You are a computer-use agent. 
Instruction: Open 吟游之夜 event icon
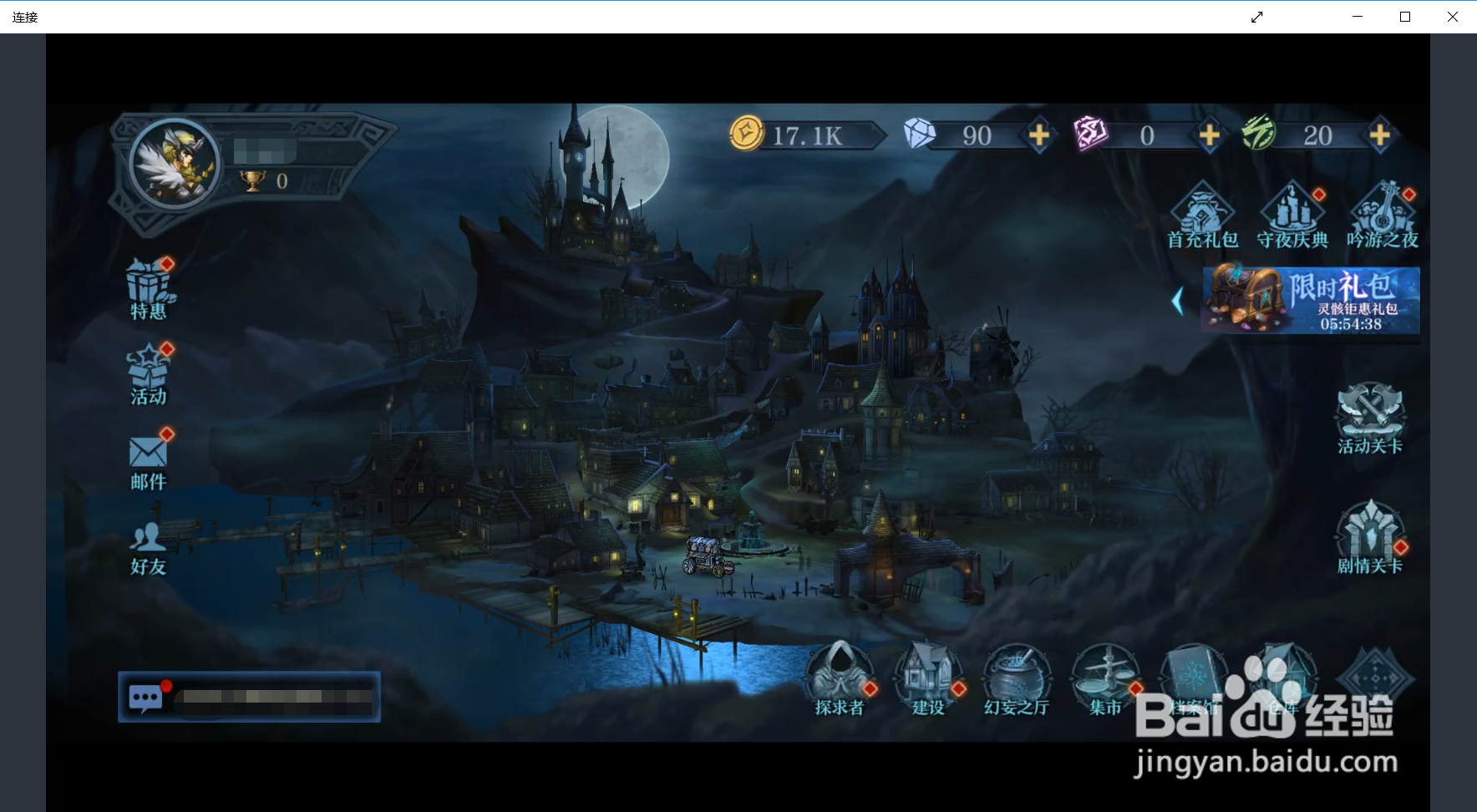(x=1383, y=216)
